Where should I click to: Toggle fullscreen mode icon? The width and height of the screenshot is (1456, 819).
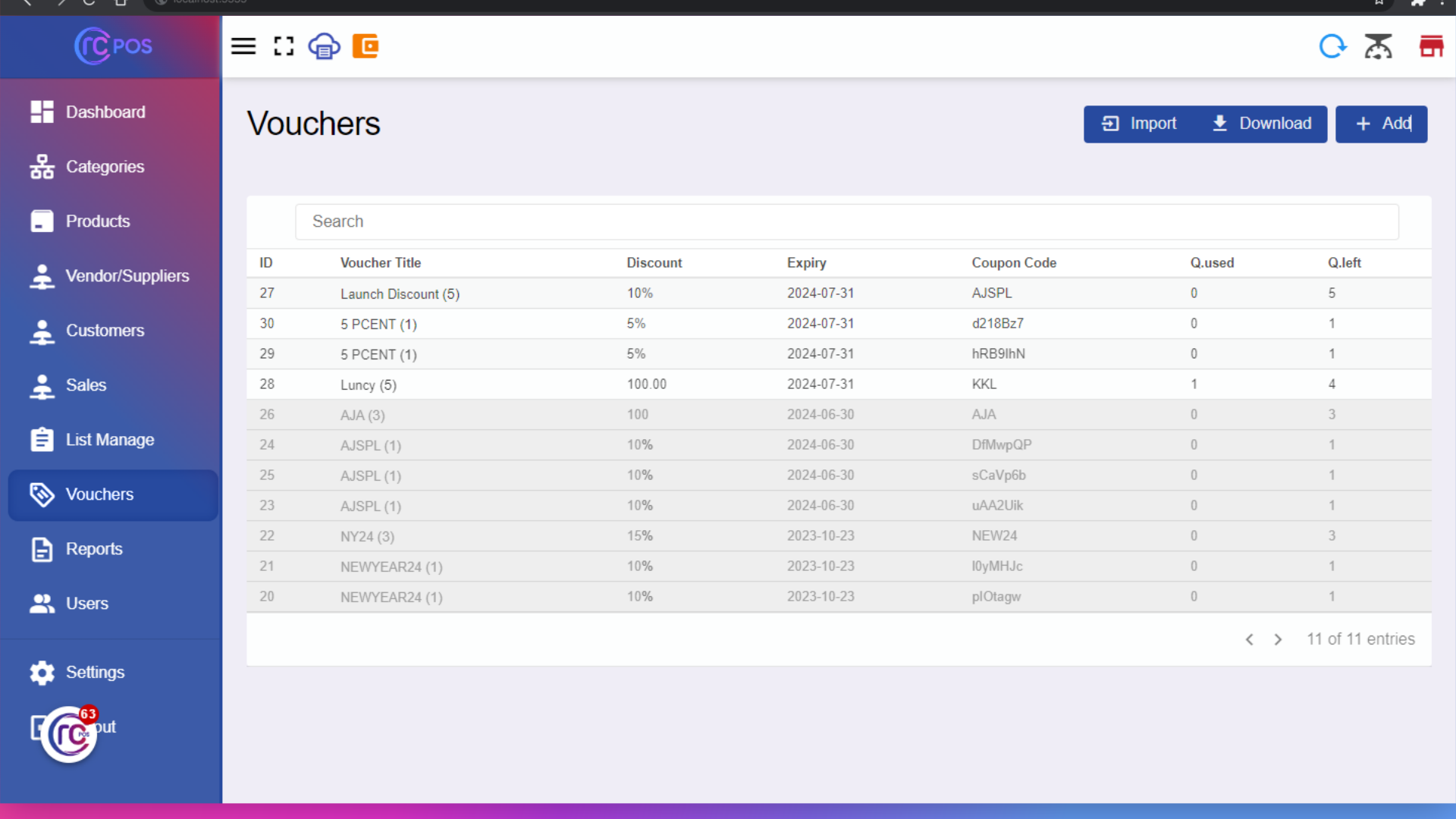click(284, 46)
